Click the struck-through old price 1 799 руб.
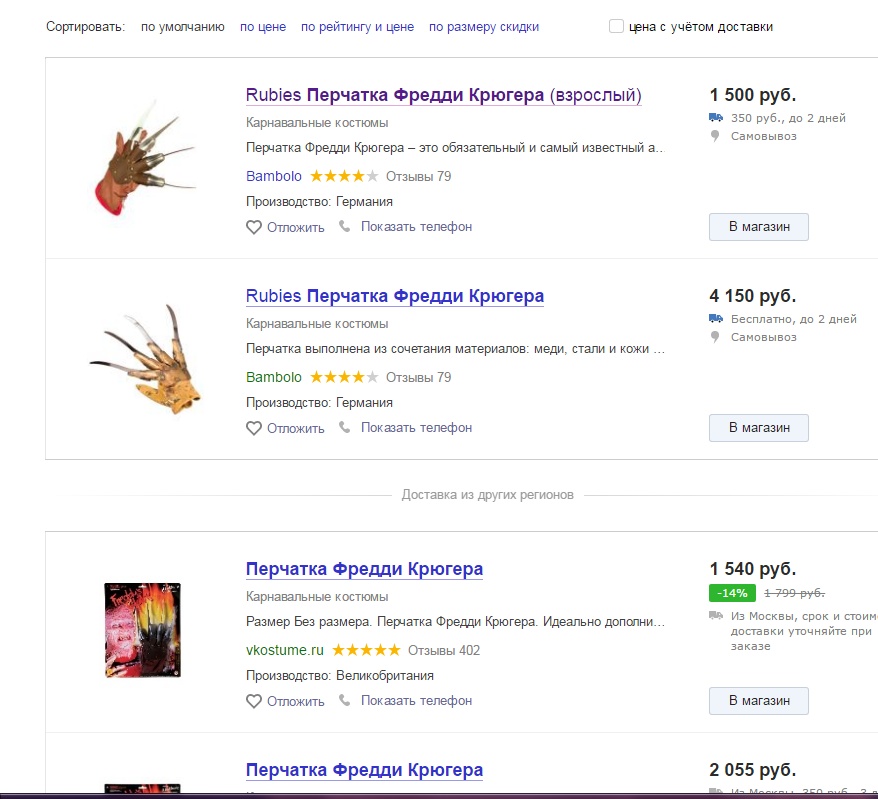The image size is (878, 799). click(794, 593)
